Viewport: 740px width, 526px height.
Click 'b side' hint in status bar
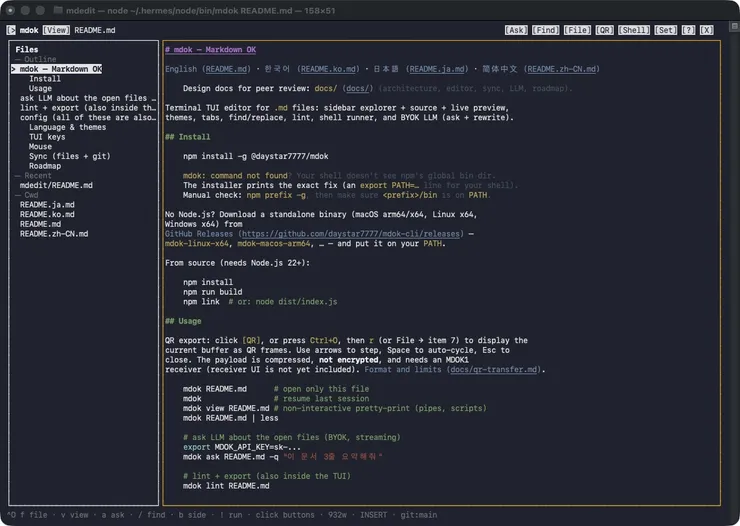pyautogui.click(x=193, y=515)
